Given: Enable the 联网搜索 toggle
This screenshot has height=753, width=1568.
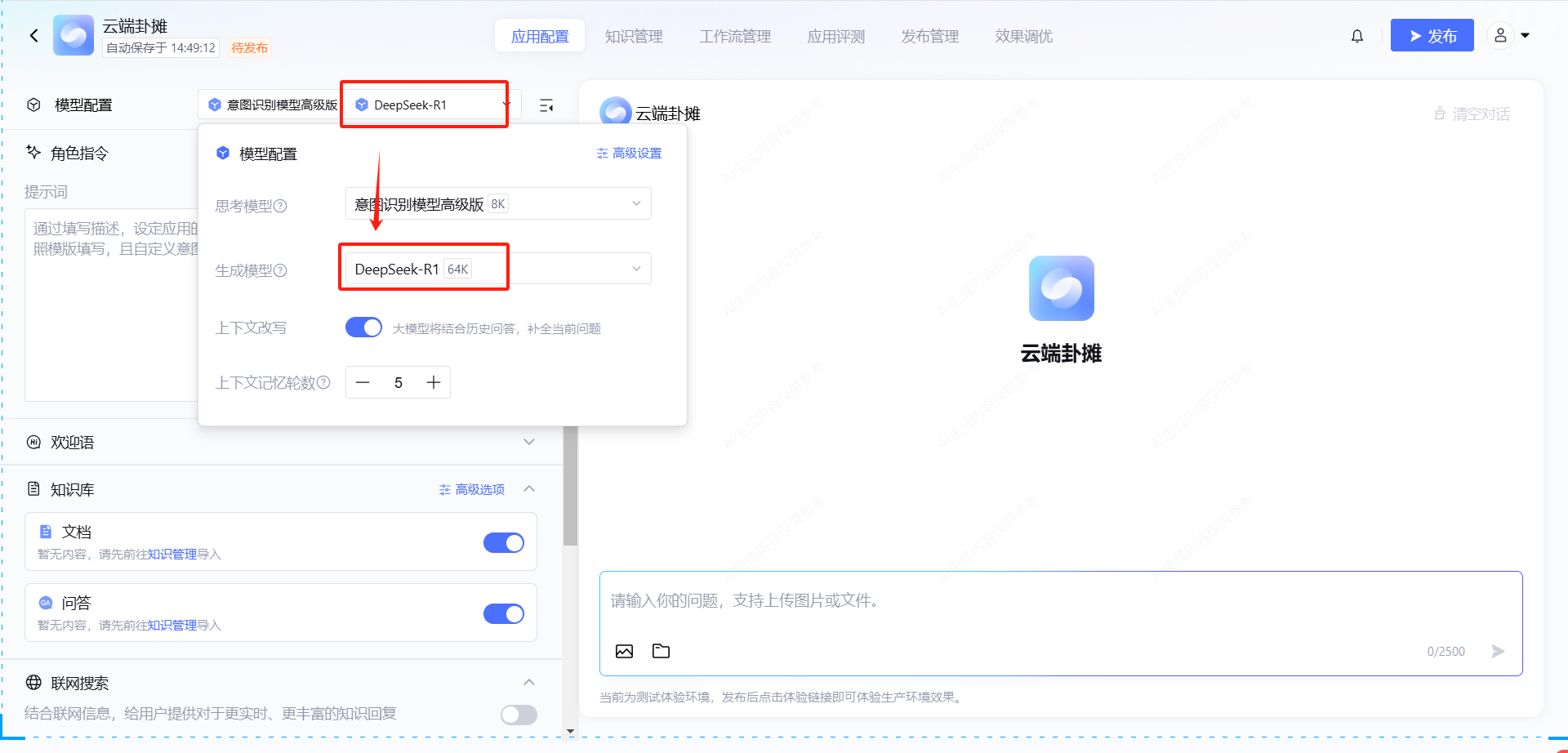Looking at the screenshot, I should 519,715.
